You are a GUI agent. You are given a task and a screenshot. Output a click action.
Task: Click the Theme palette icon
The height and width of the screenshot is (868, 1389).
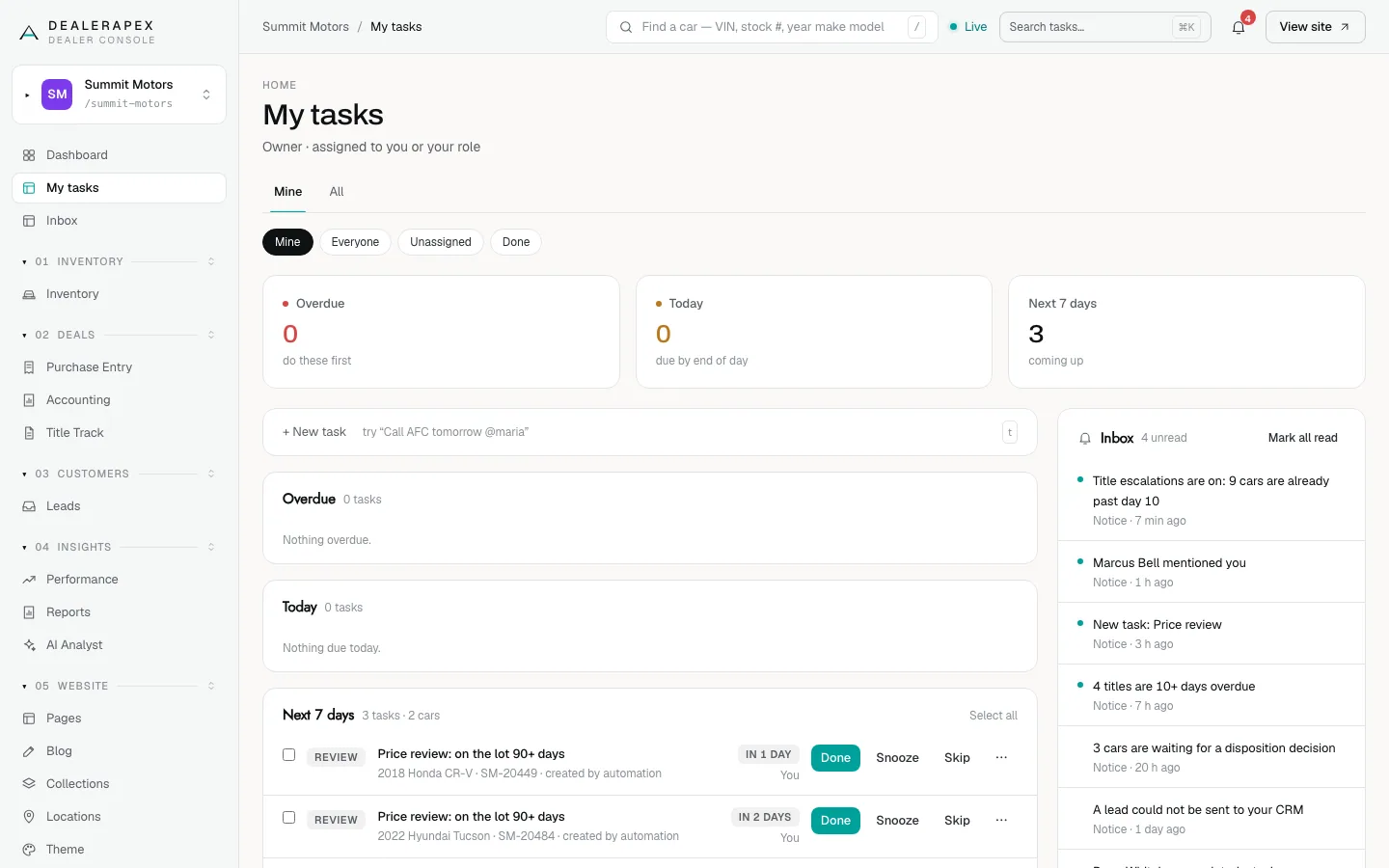tap(29, 850)
